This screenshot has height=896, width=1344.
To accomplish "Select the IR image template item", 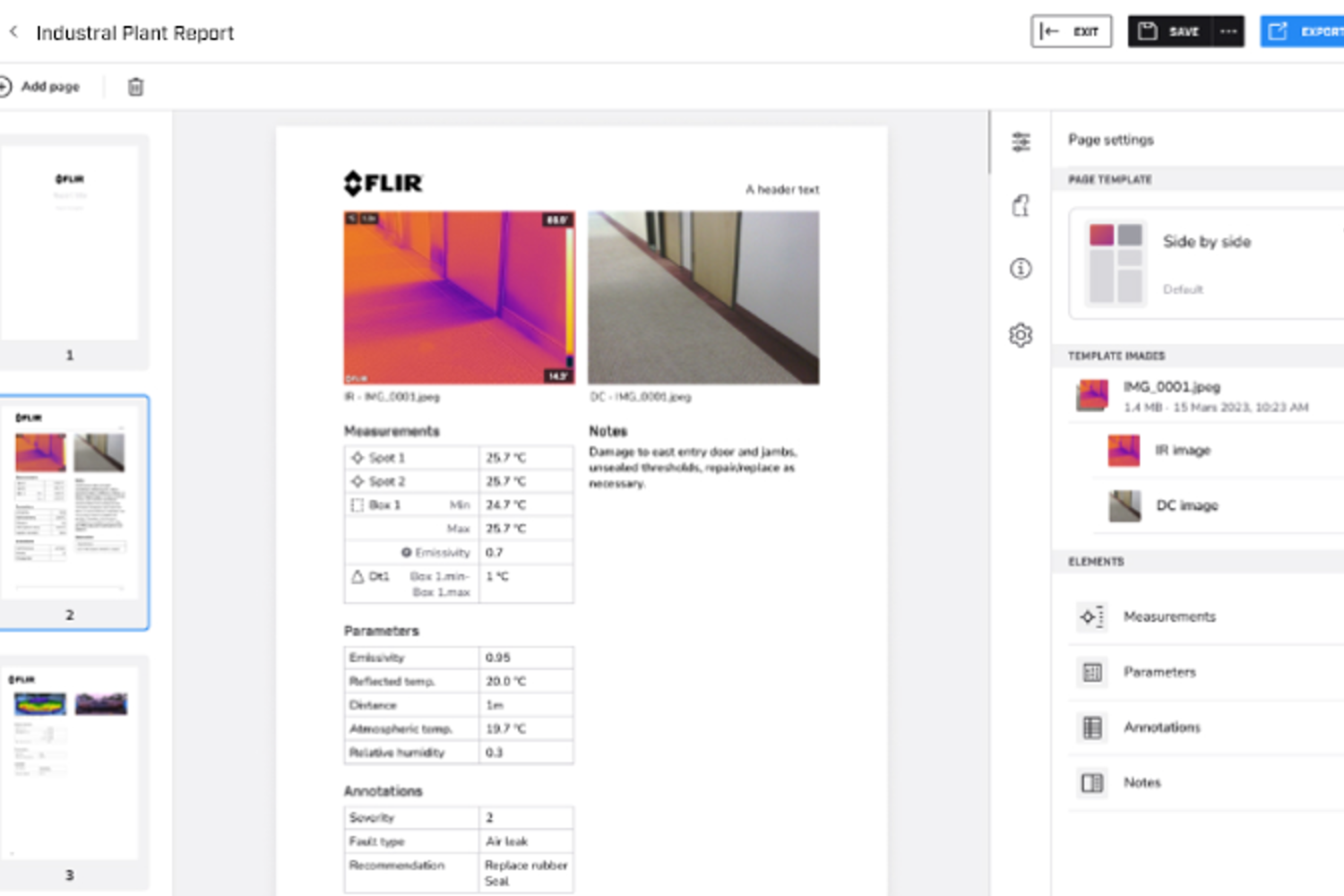I will click(1182, 450).
